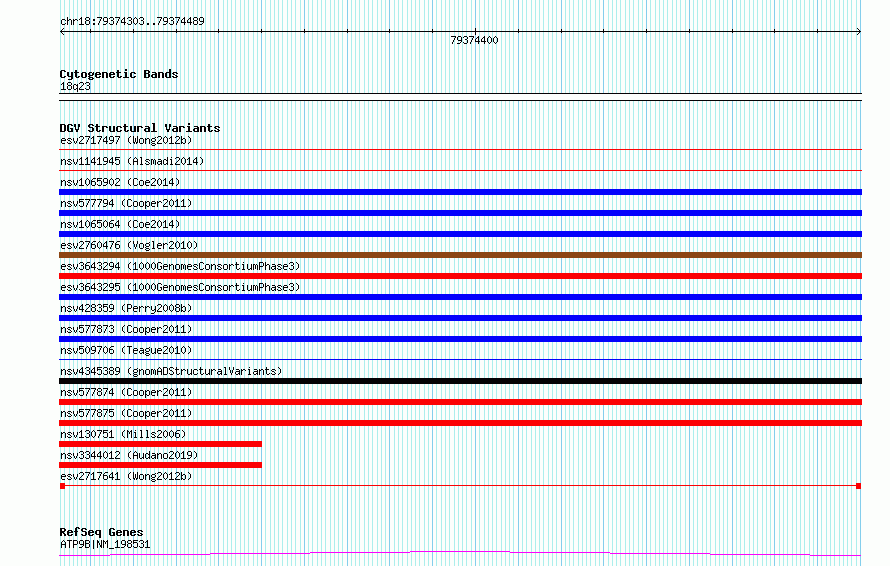Click the red bar under nsv577875
The height and width of the screenshot is (566, 890).
pos(460,423)
